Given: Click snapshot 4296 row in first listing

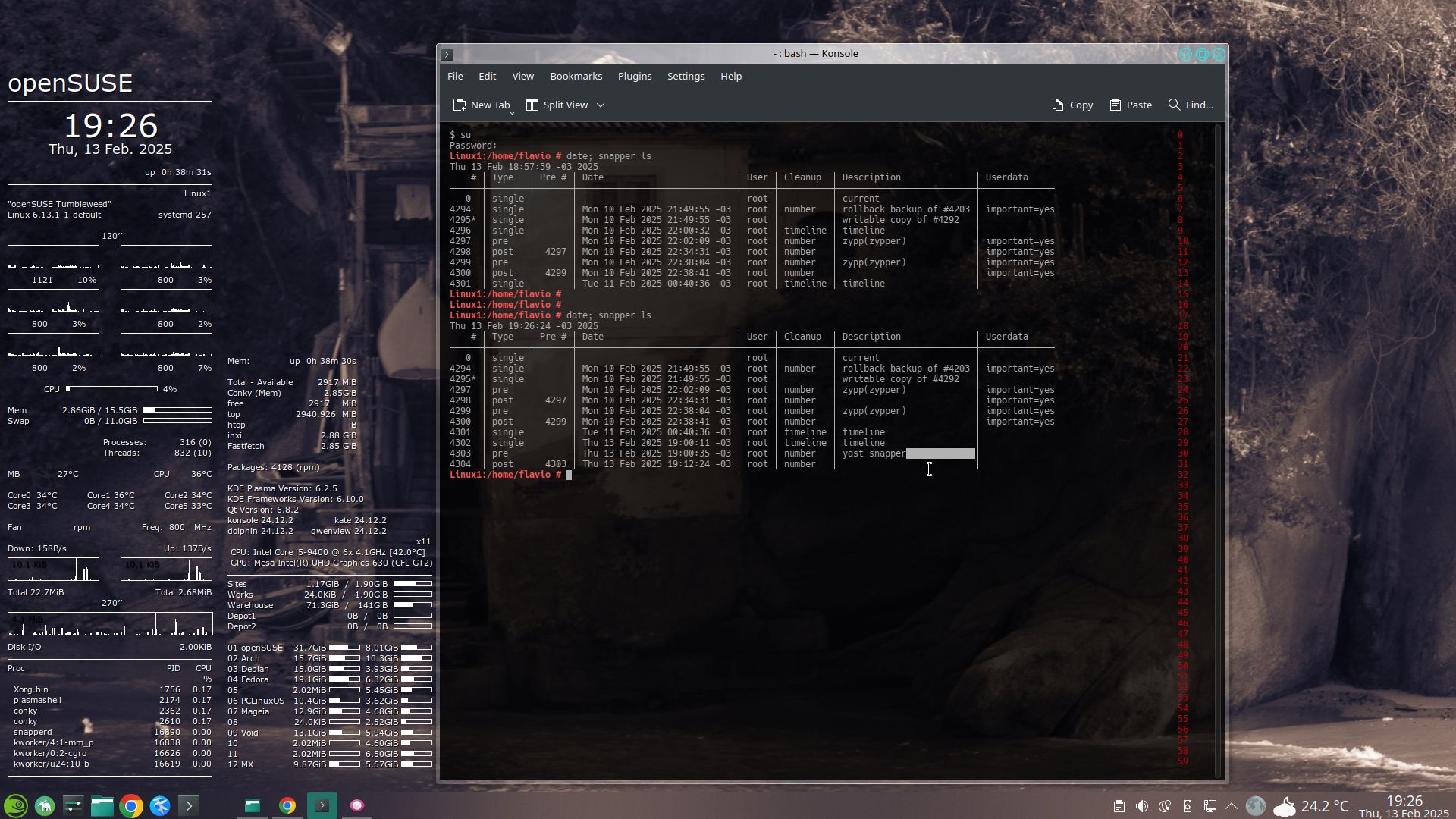Looking at the screenshot, I should [752, 231].
